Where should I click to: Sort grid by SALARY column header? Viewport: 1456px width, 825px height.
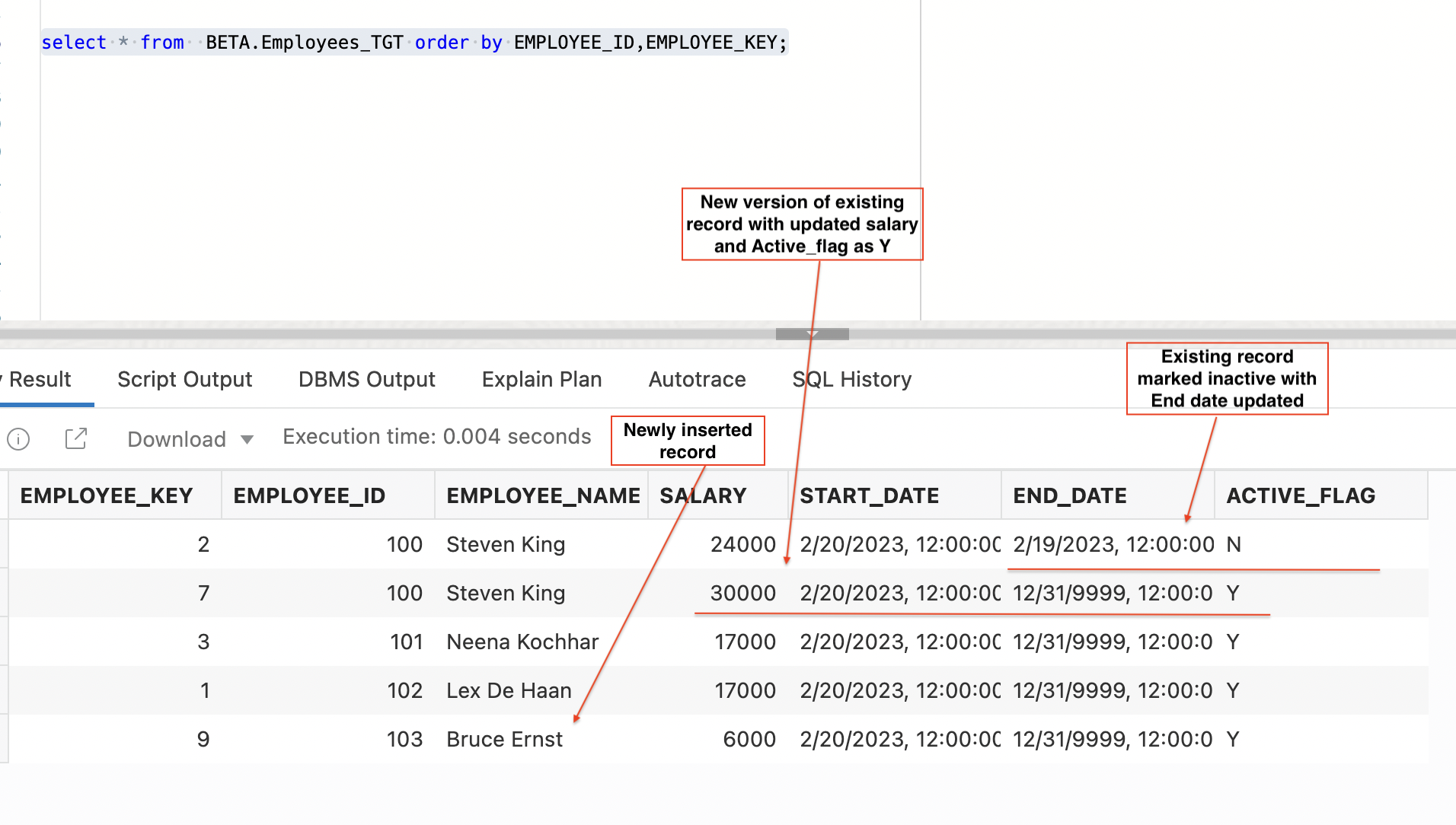click(702, 495)
